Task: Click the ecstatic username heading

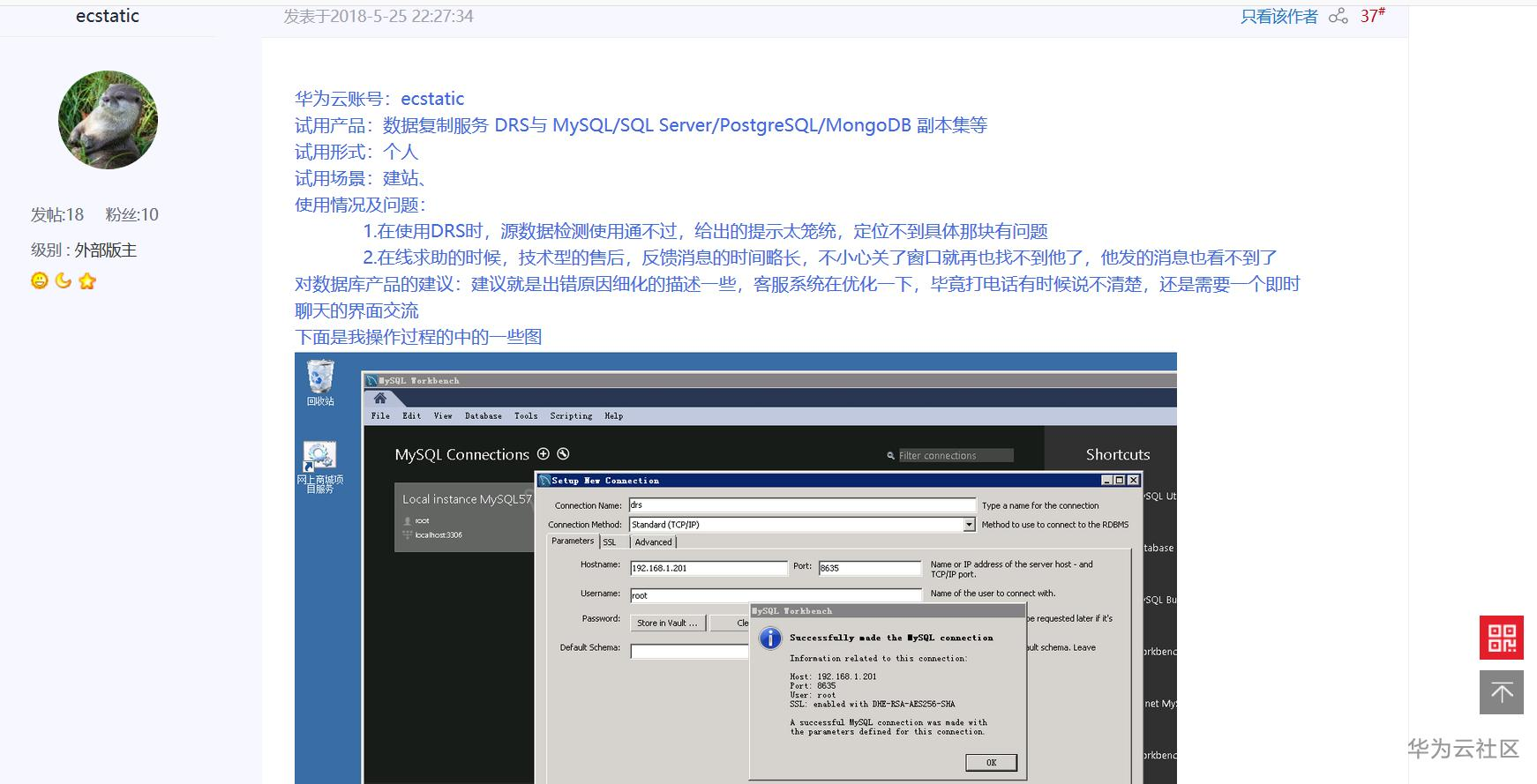Action: (x=108, y=16)
